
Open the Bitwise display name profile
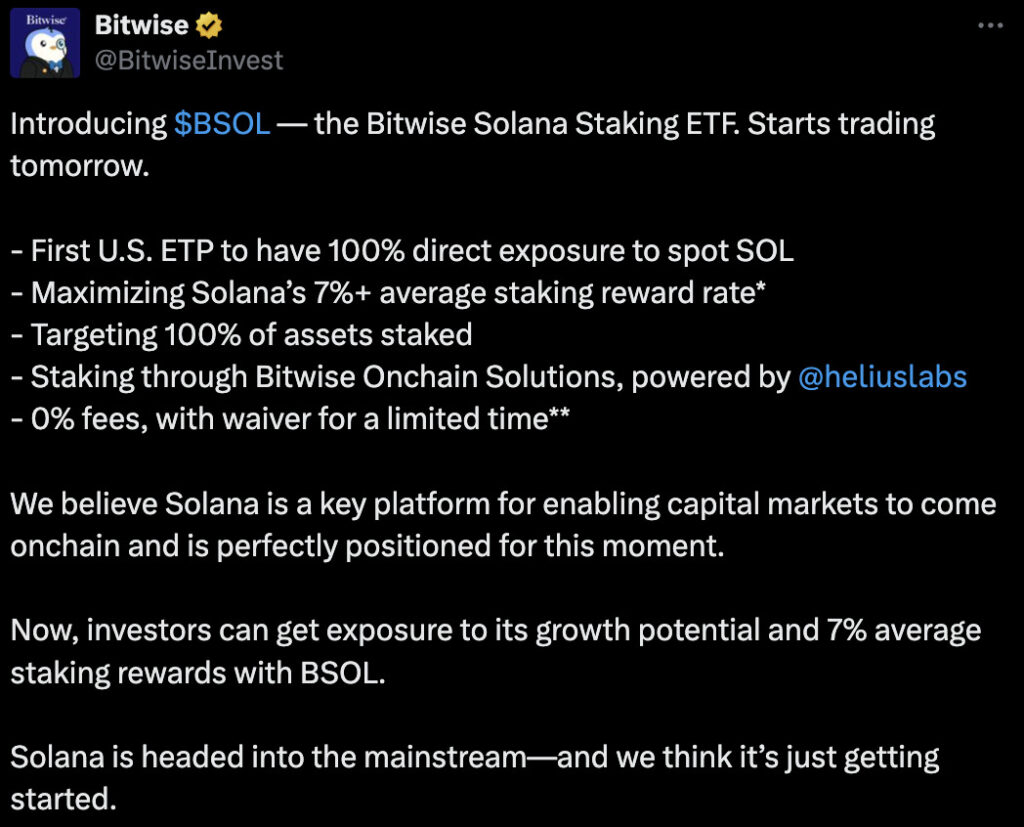coord(141,25)
